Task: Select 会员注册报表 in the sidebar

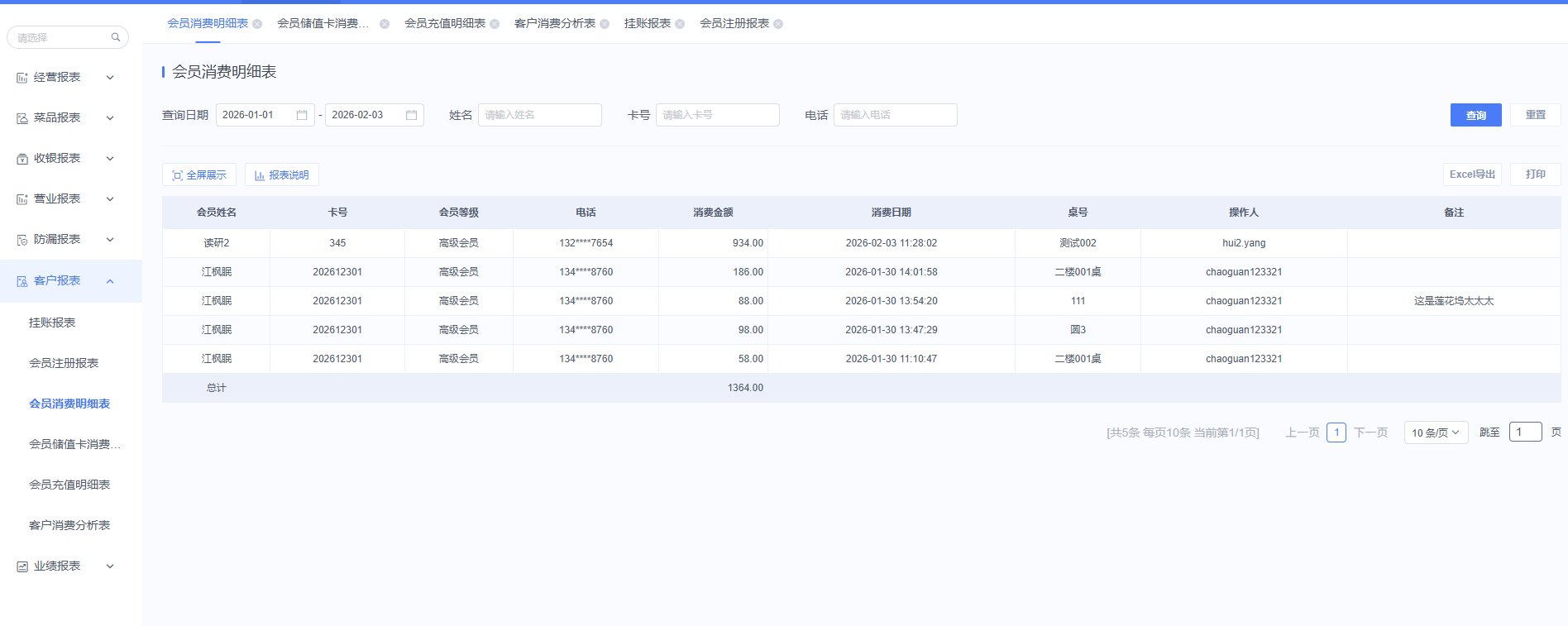Action: point(64,363)
